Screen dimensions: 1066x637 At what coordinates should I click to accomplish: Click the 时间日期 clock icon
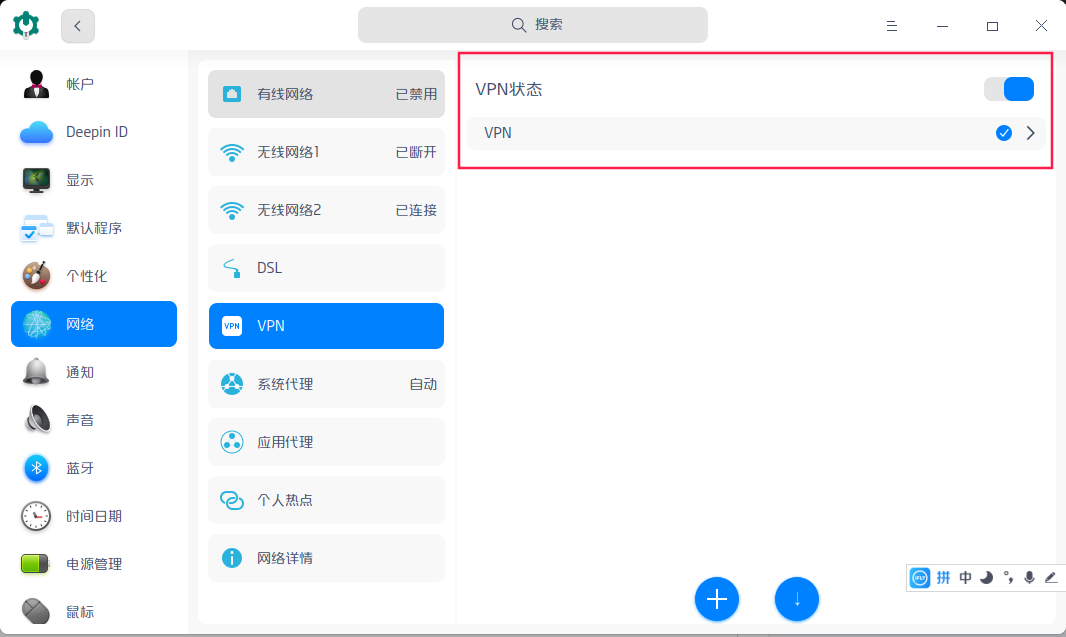(36, 516)
